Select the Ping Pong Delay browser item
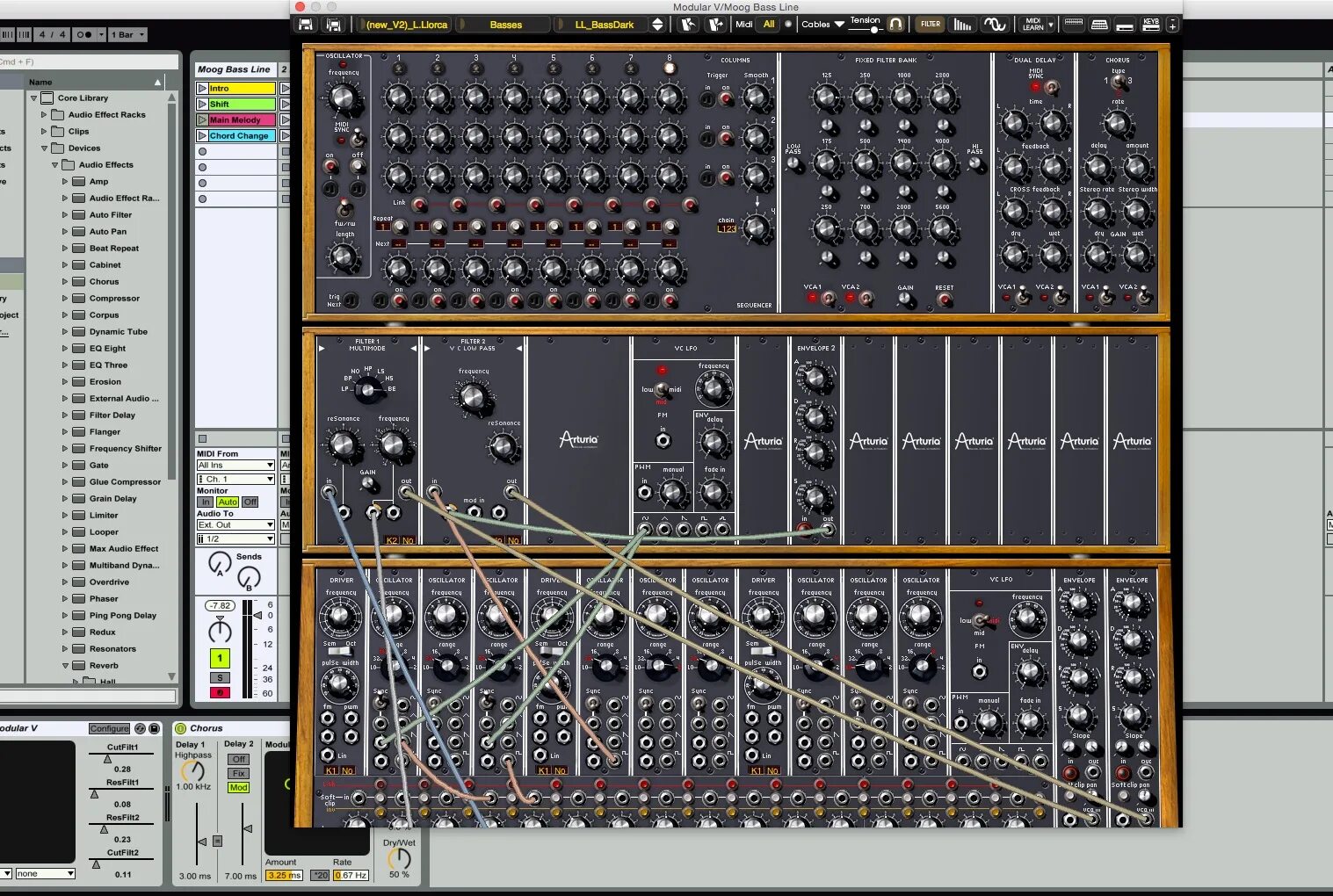1333x896 pixels. pos(122,616)
